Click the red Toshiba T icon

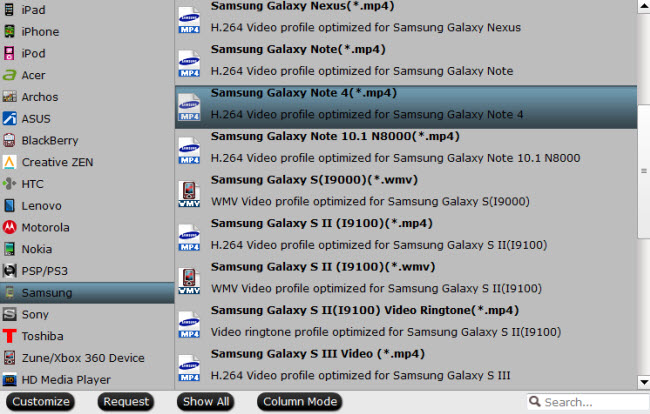click(x=9, y=336)
